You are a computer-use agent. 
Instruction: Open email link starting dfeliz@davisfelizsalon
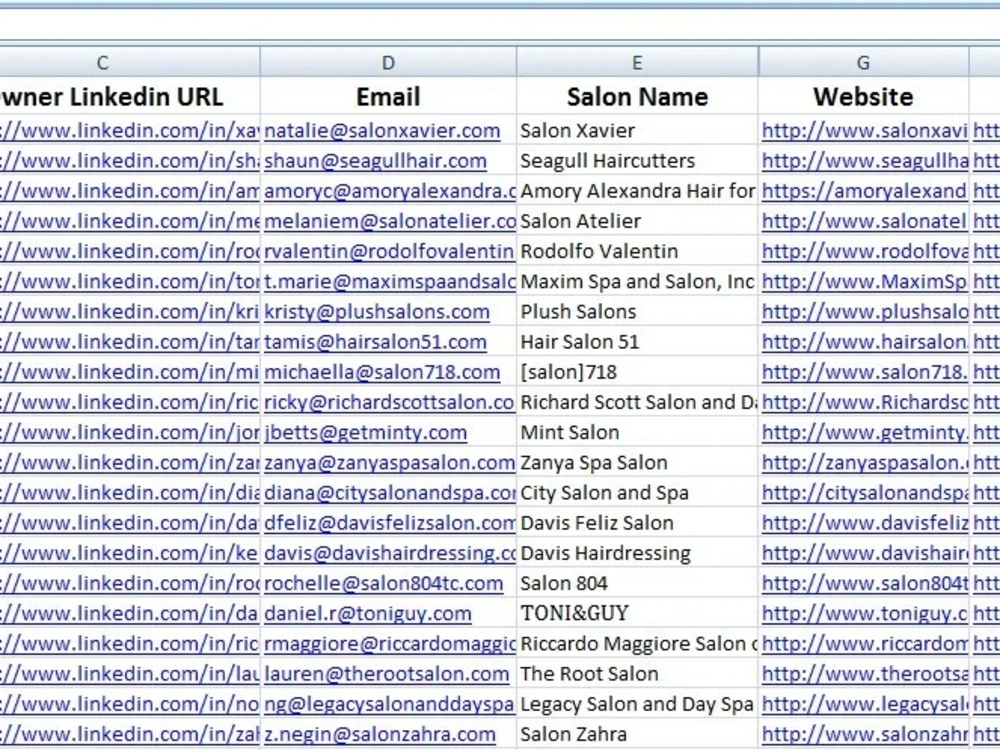[x=390, y=523]
